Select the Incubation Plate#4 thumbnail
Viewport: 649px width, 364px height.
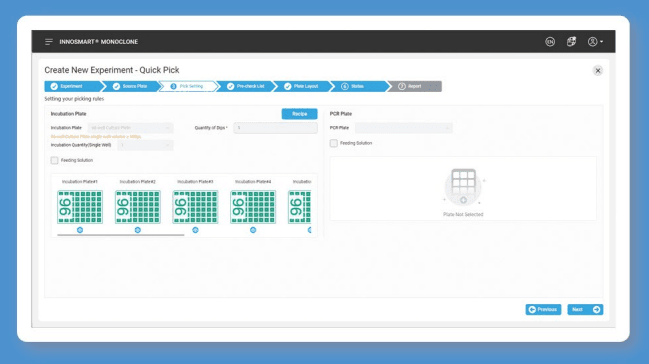[x=253, y=207]
